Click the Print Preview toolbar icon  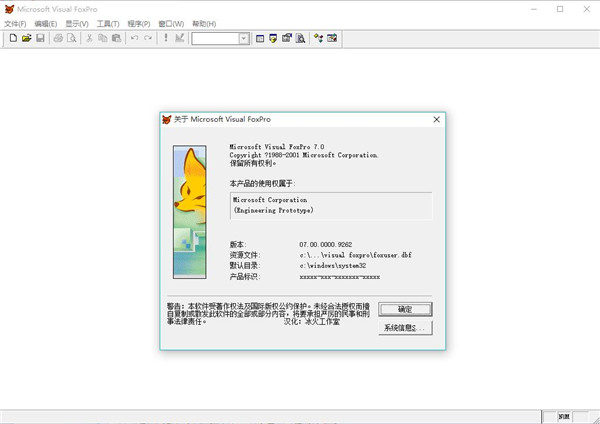(x=71, y=38)
